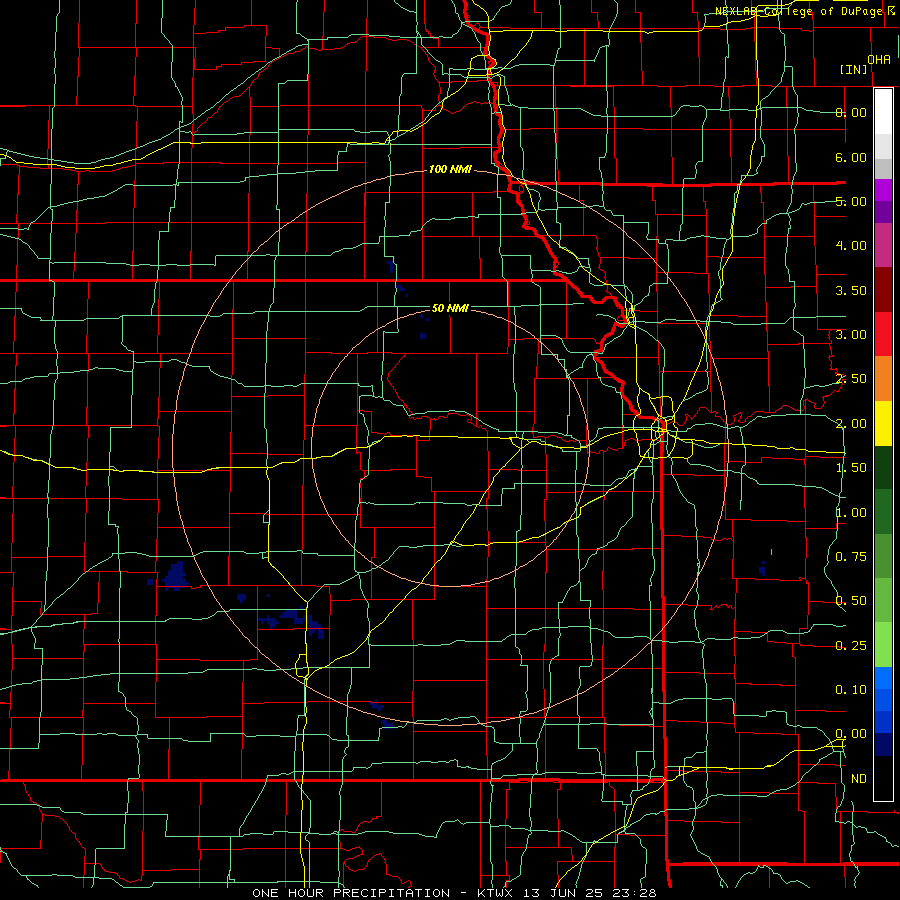
Task: Click the "0.75" legend value
Action: pos(851,557)
